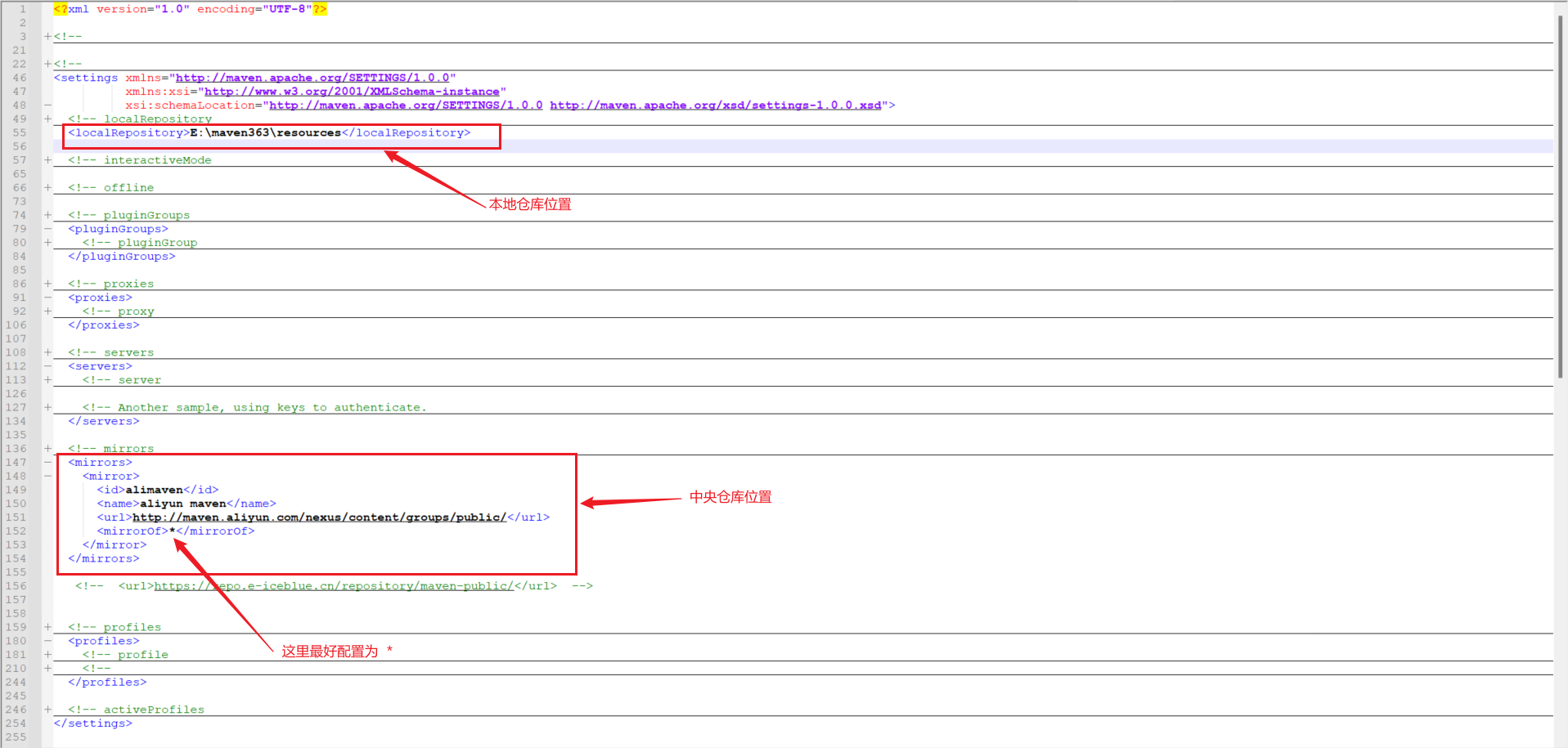Expand the profile comment fold on line 181
Image resolution: width=1568 pixels, height=748 pixels.
point(47,655)
